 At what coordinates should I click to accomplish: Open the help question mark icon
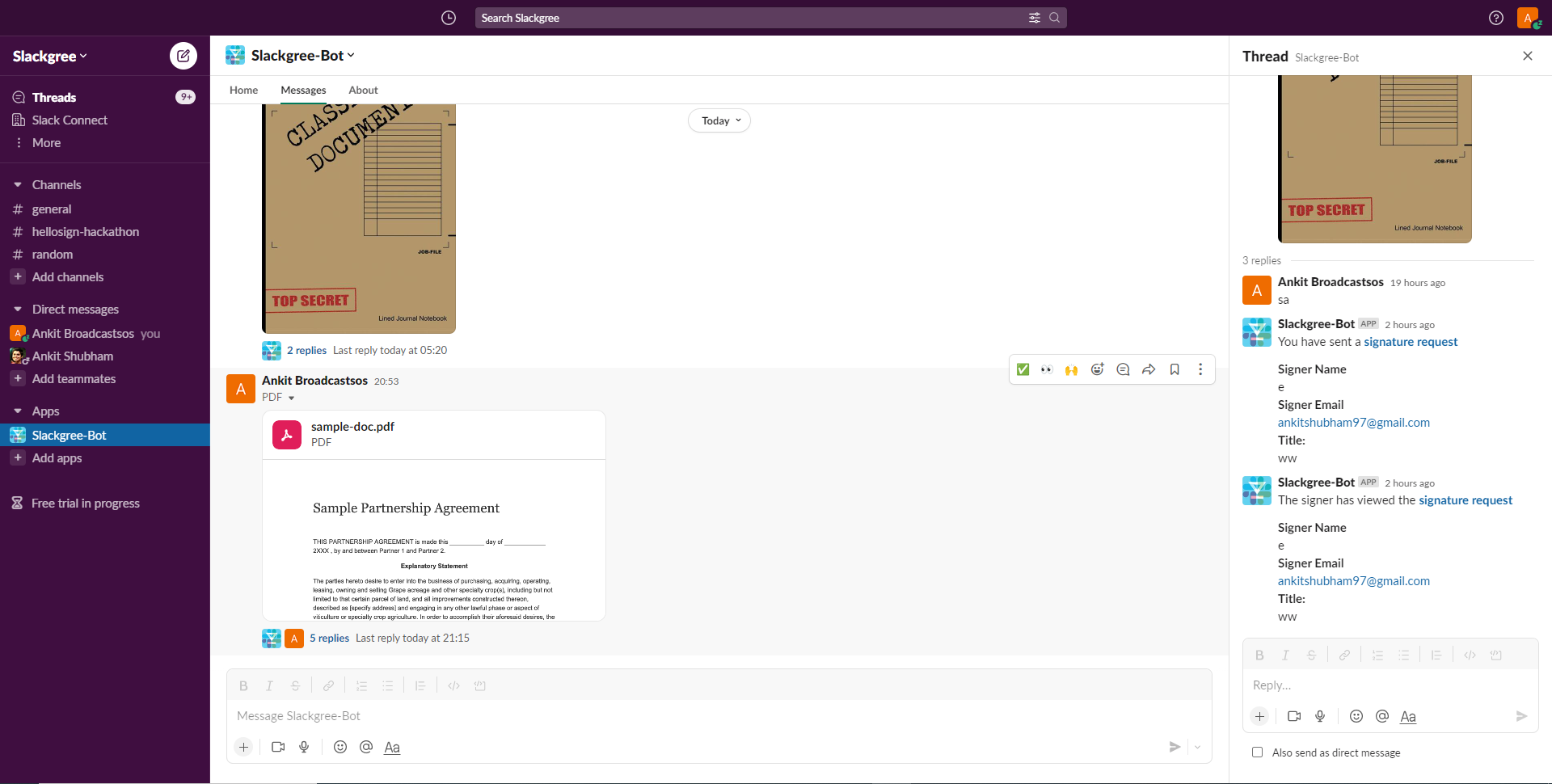(1496, 18)
